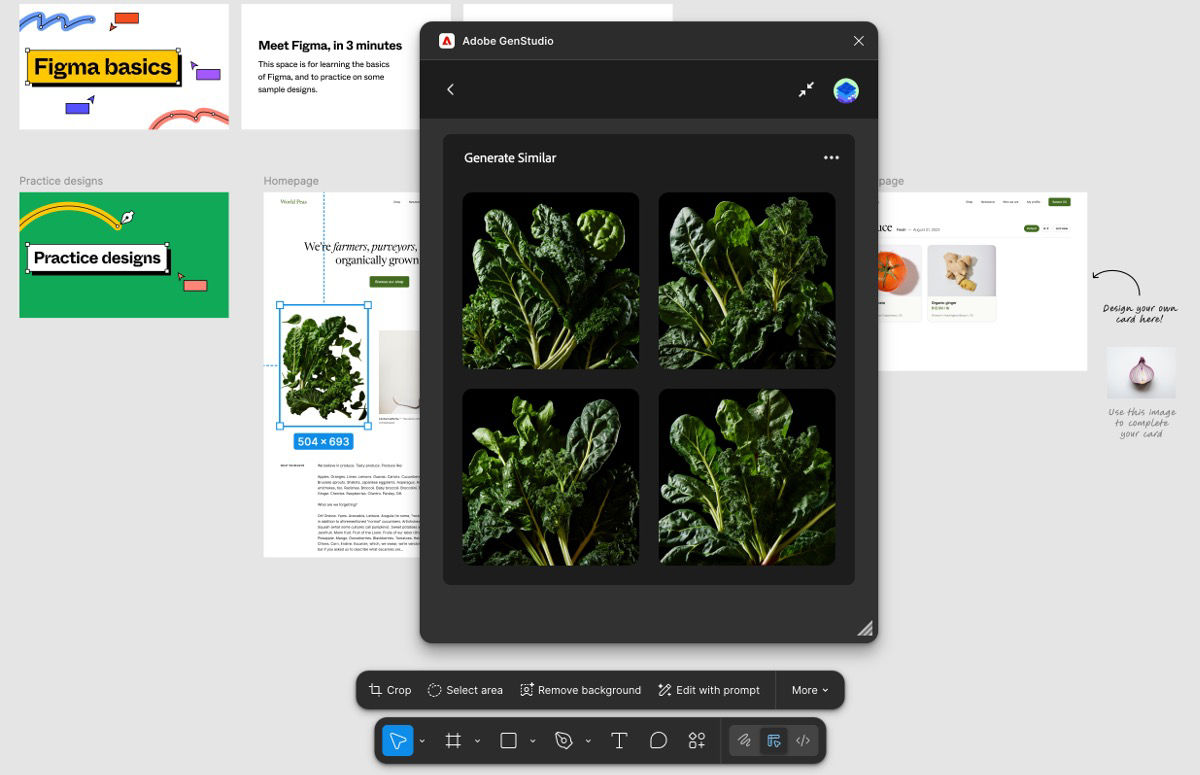
Task: Enable Dev Mode with the code toggle
Action: click(x=803, y=740)
